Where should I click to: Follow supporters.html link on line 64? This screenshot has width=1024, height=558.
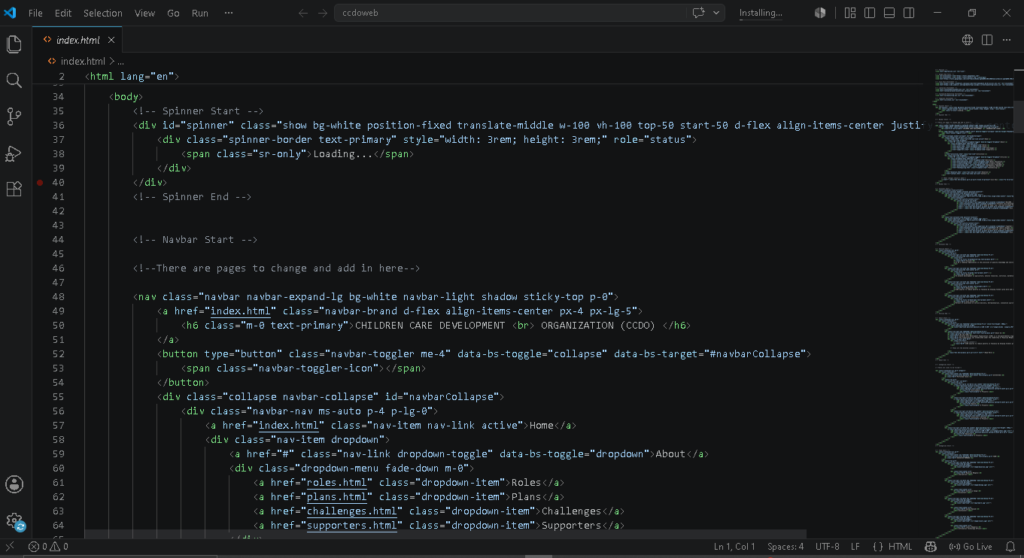pyautogui.click(x=351, y=526)
